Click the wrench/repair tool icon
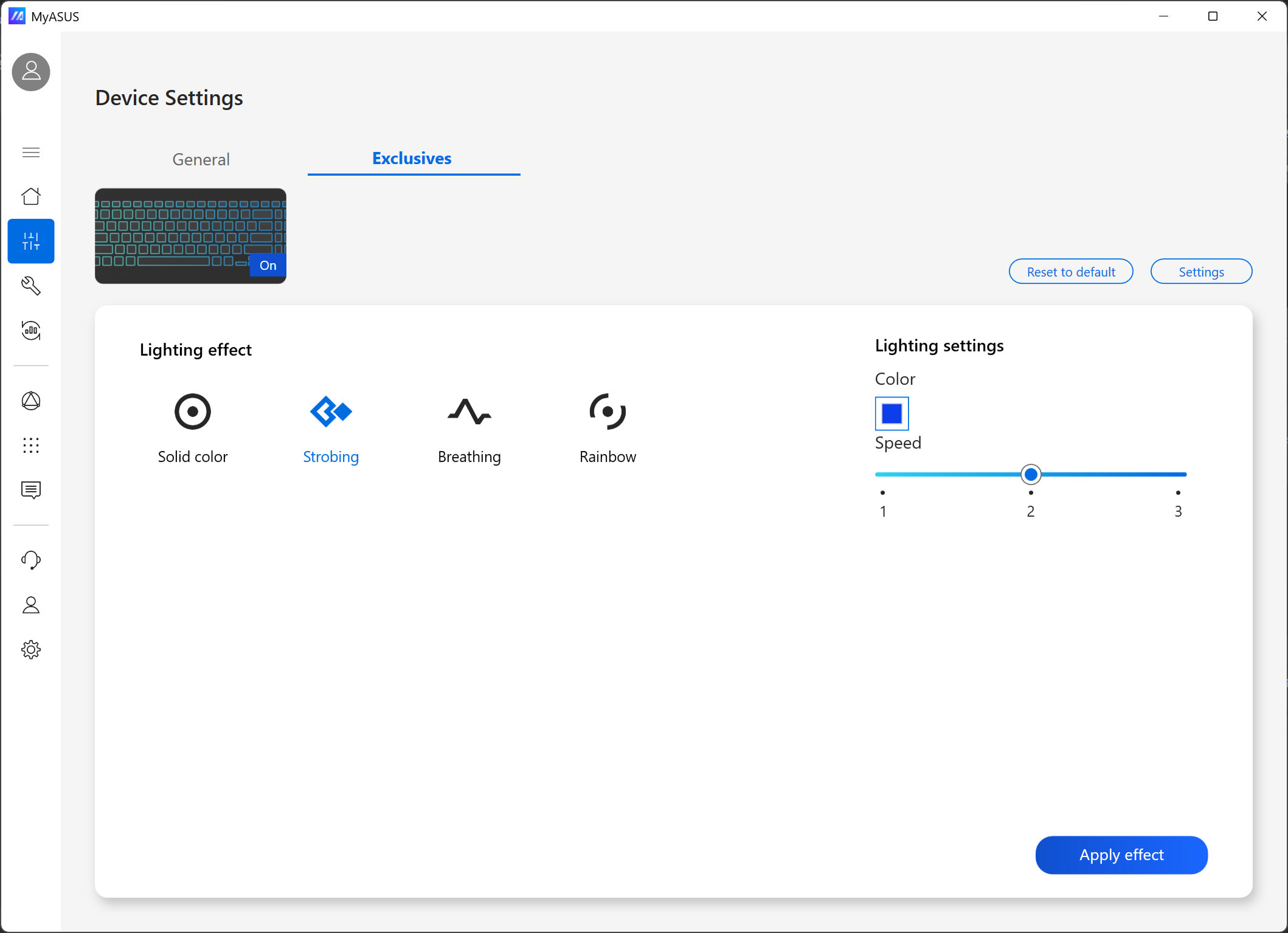 point(31,286)
